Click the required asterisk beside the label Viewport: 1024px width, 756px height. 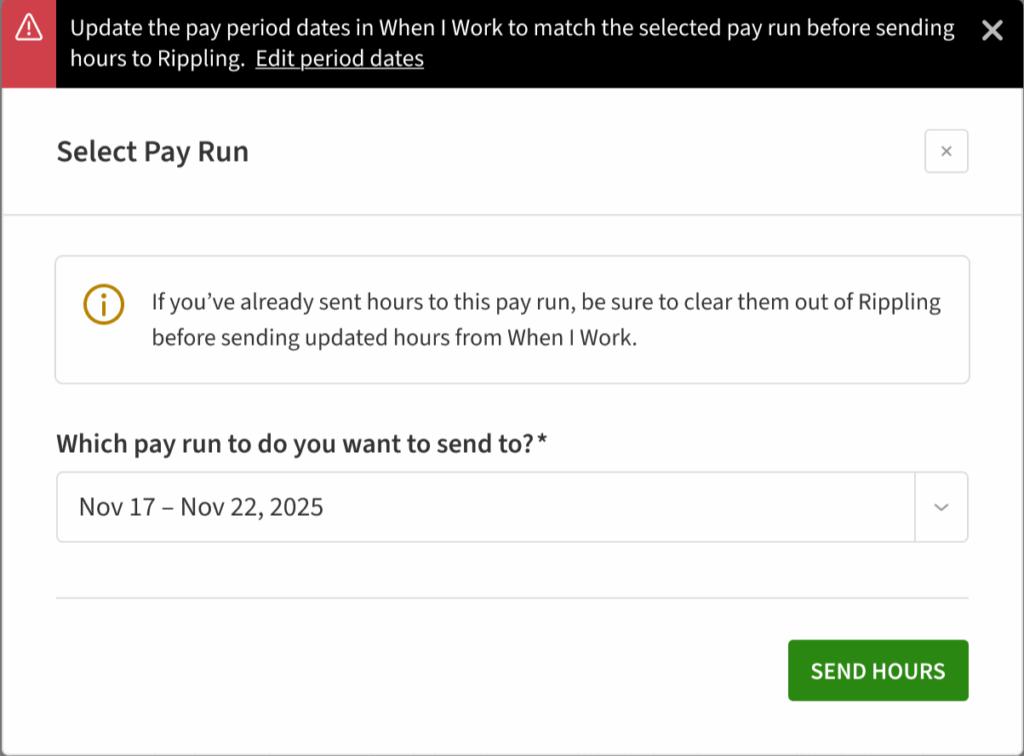tap(542, 441)
